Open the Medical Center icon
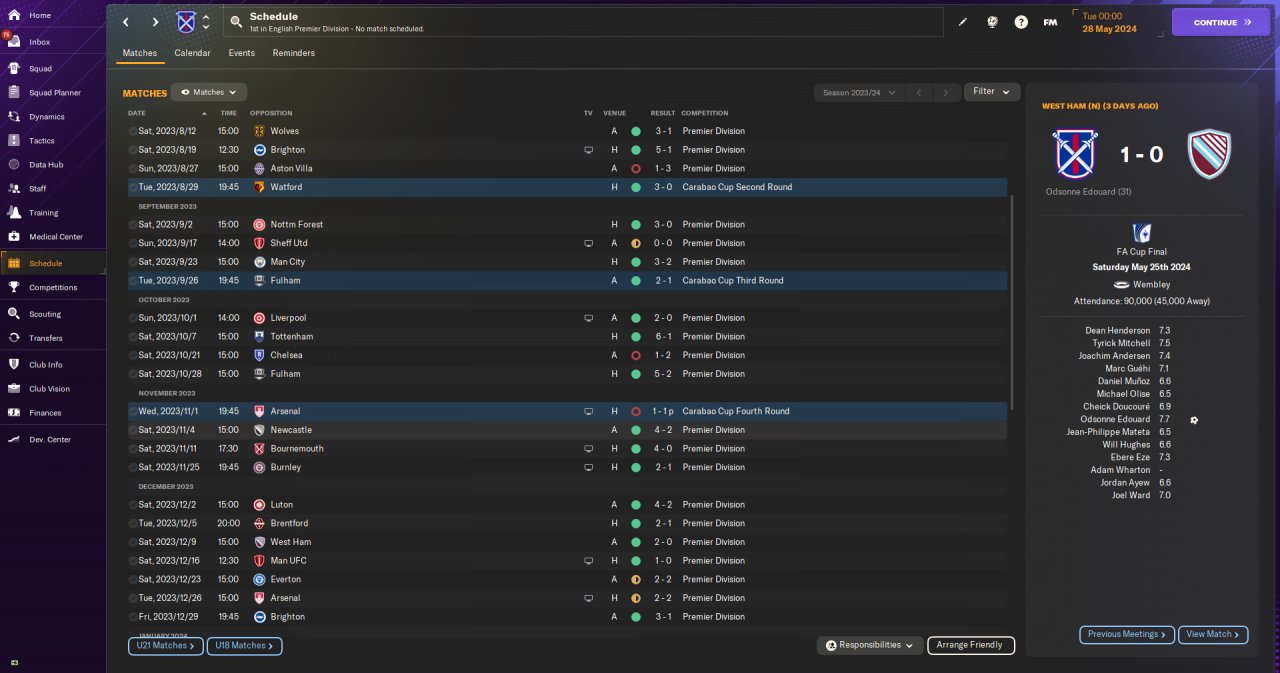This screenshot has height=673, width=1280. [14, 237]
